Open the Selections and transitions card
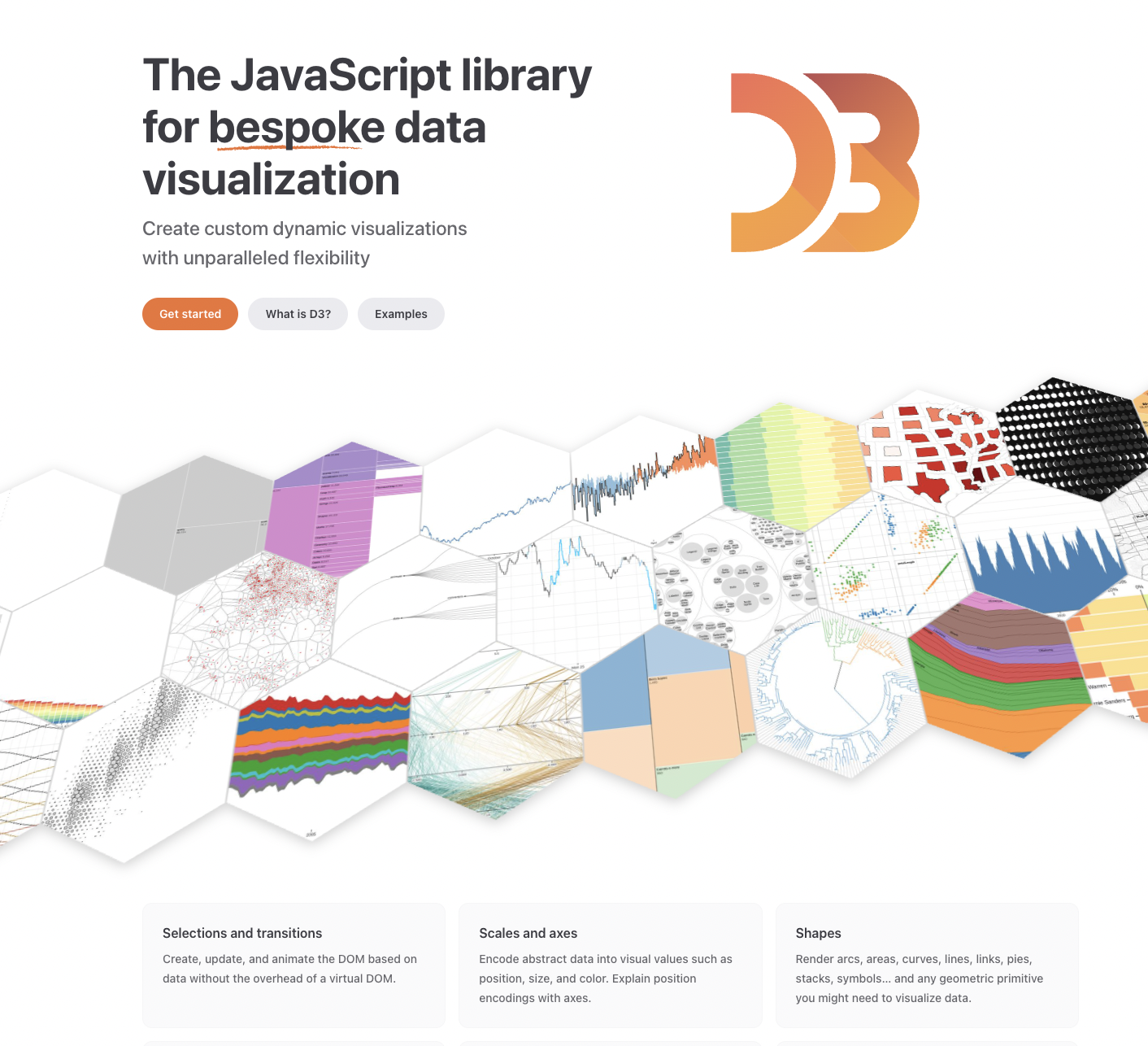 click(294, 965)
